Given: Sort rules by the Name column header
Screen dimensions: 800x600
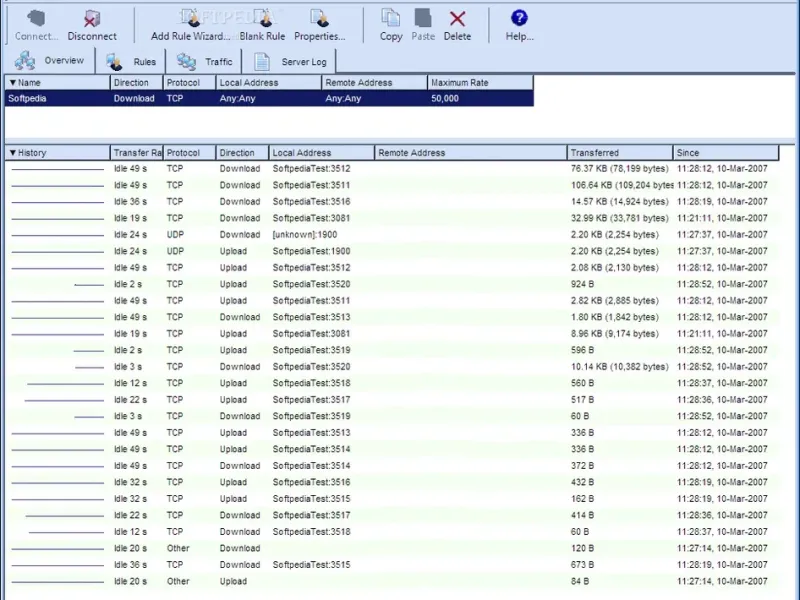Looking at the screenshot, I should click(57, 83).
